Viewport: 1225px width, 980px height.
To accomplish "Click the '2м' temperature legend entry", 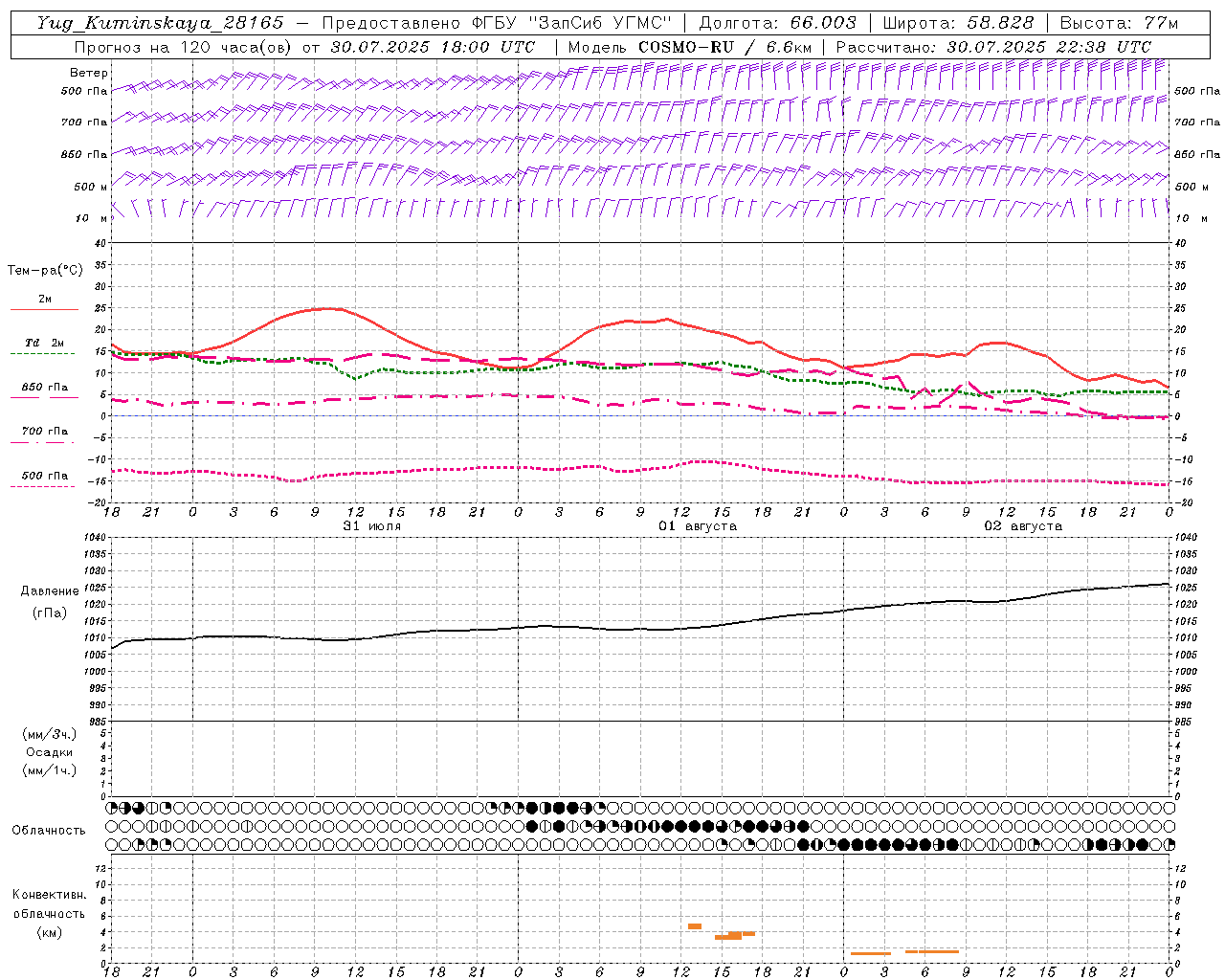I will pyautogui.click(x=45, y=300).
